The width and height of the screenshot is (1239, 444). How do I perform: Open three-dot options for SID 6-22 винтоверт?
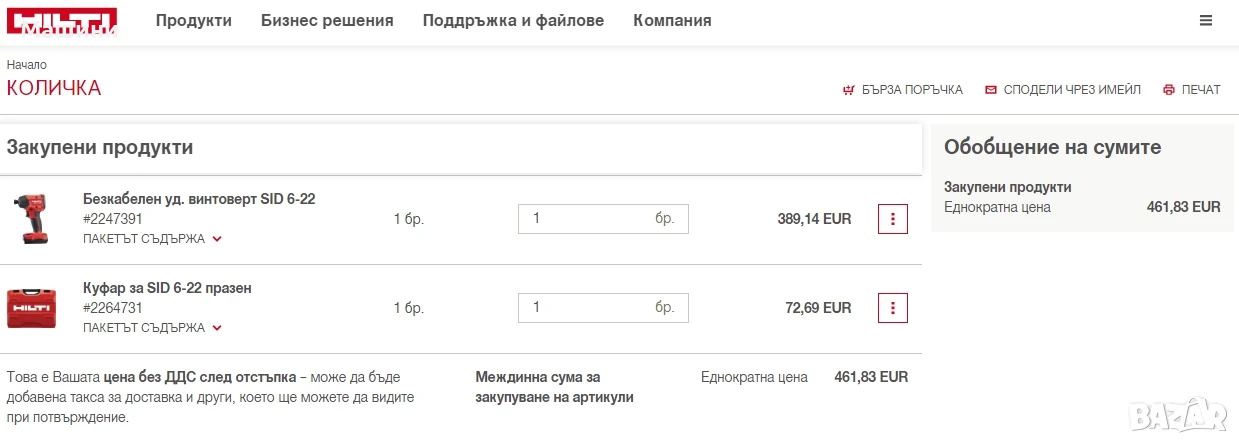[x=892, y=219]
